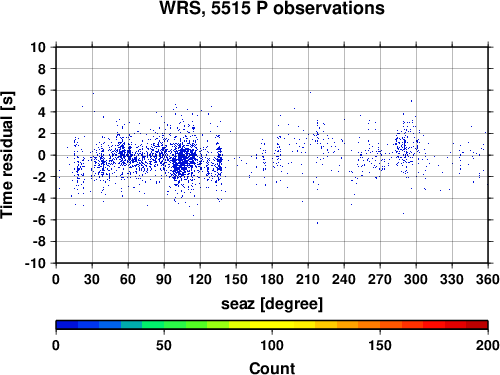Select the dark blue colorbar segment near 0
Screen dimensions: 500x375
pyautogui.click(x=67, y=325)
